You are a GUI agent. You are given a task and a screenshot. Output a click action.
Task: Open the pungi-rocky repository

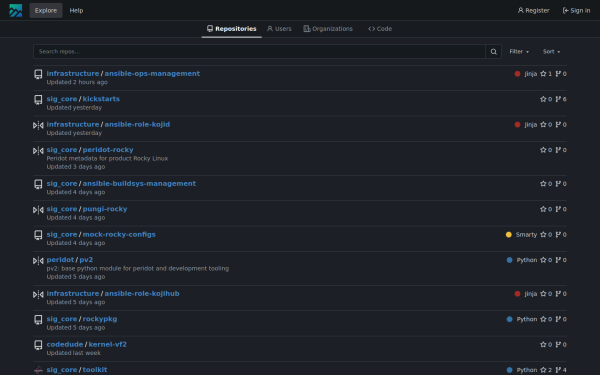(x=105, y=209)
